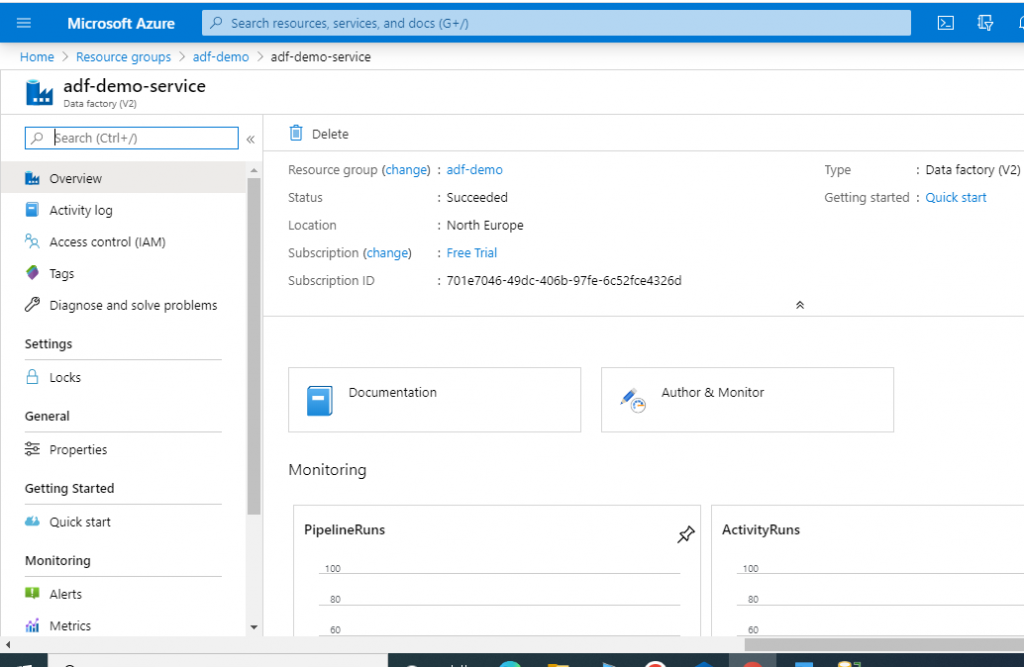Click the magnifier icon in sidebar search
The image size is (1024, 667).
pyautogui.click(x=37, y=138)
